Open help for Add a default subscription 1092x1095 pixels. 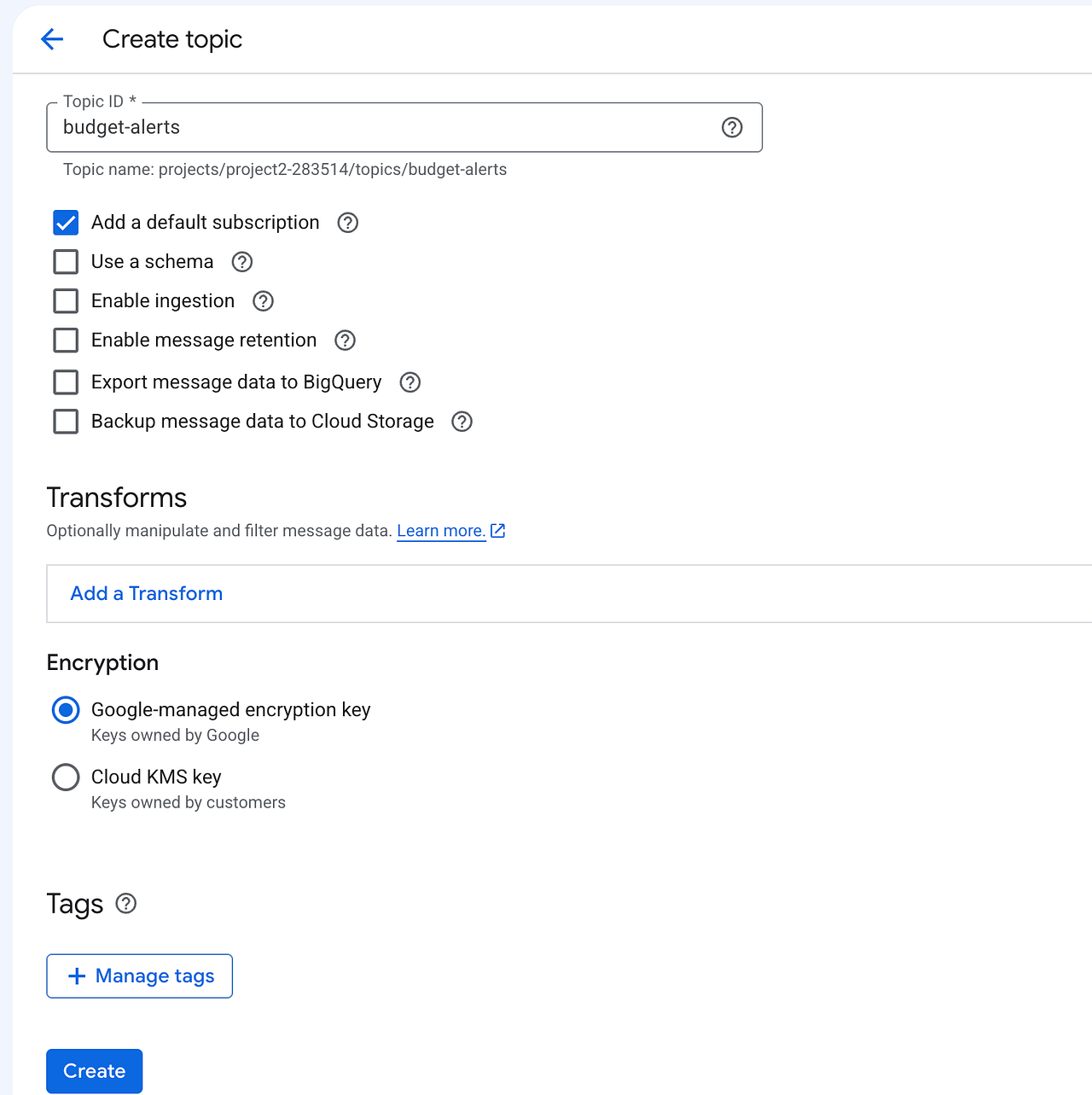[x=347, y=223]
